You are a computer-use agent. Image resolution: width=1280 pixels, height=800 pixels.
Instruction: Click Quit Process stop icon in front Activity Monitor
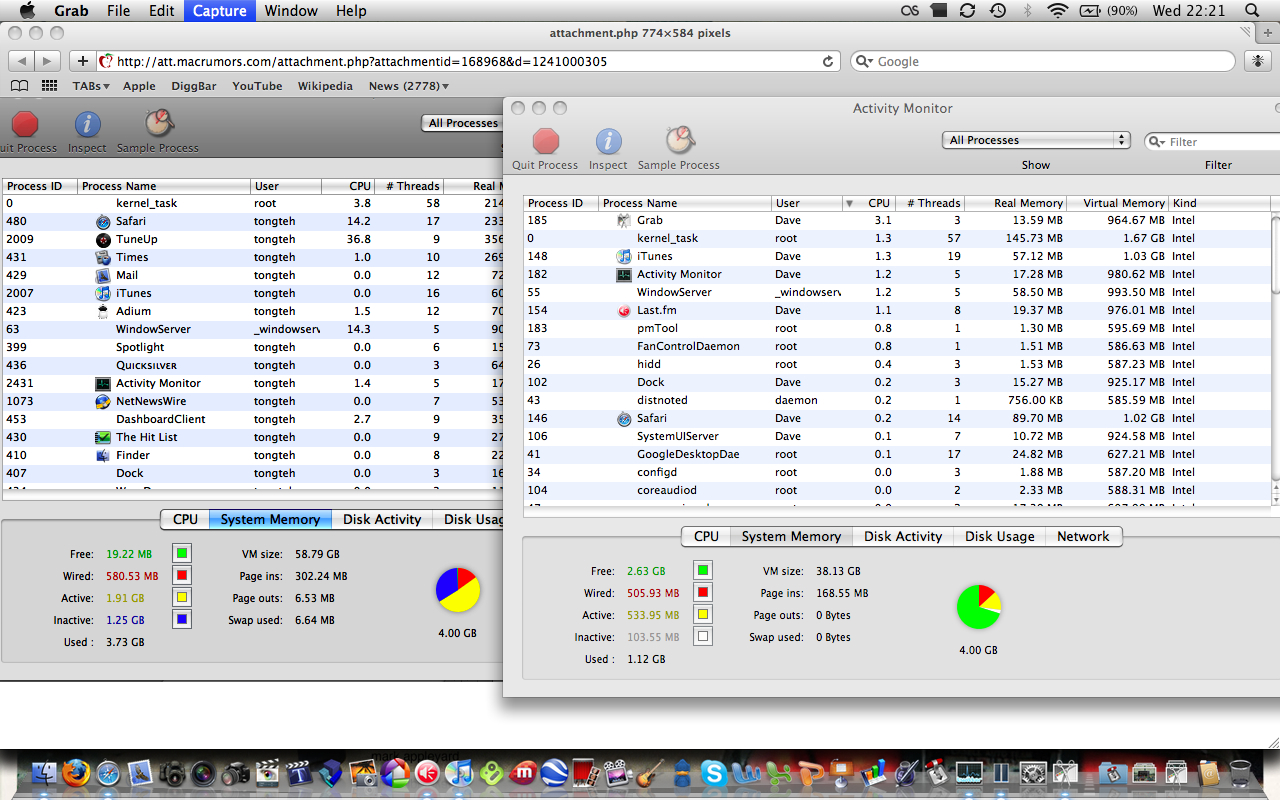tap(546, 141)
